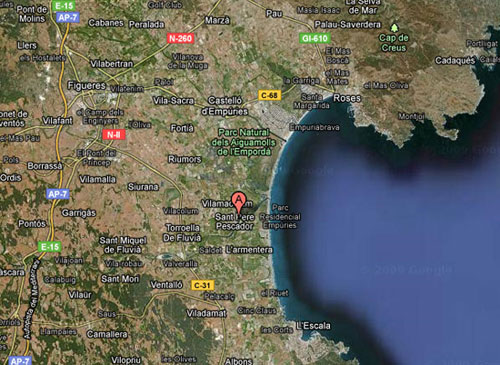Image resolution: width=500 pixels, height=365 pixels.
Task: Click the Riumors label
Action: point(184,159)
